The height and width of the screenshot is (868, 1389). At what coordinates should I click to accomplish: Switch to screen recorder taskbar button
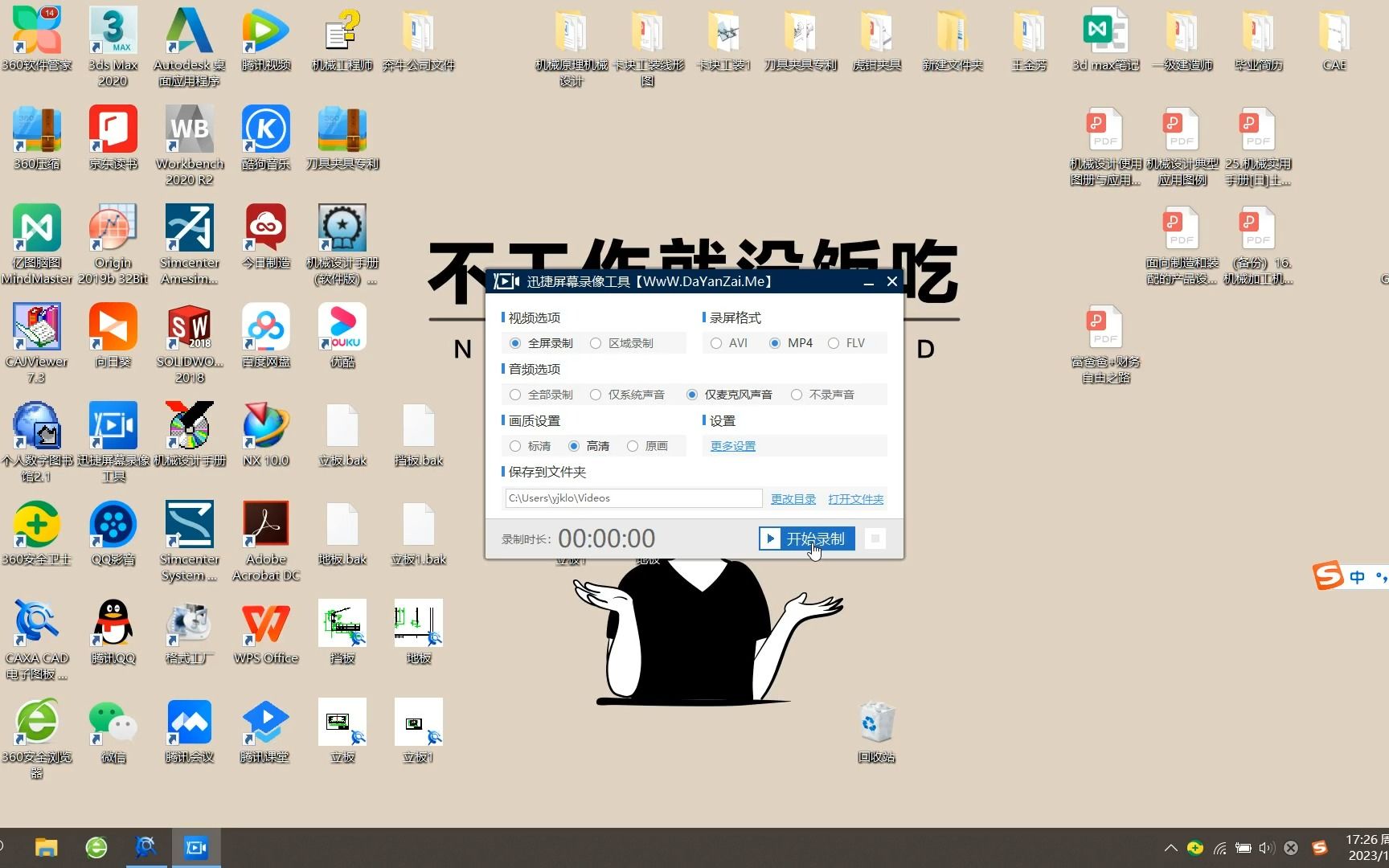point(196,848)
